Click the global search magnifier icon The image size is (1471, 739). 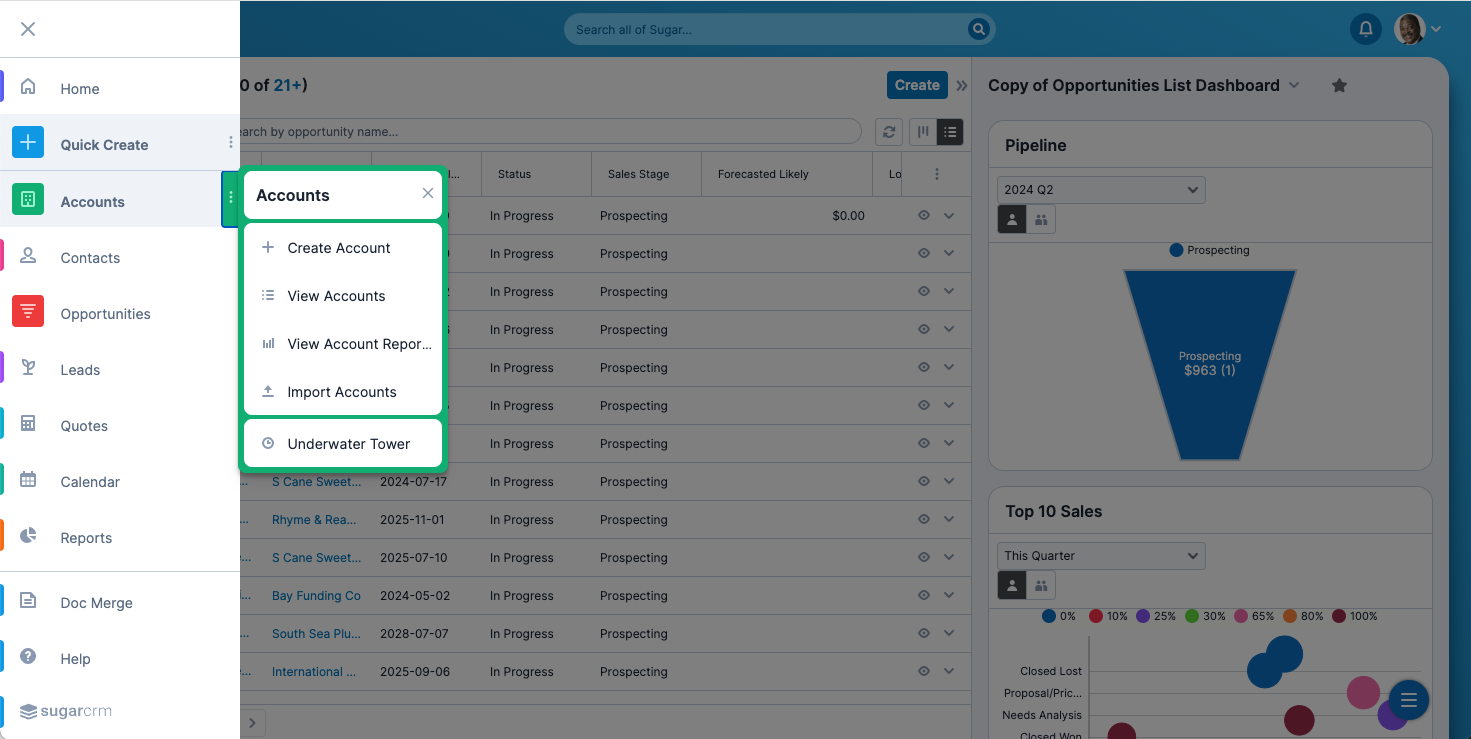coord(979,30)
